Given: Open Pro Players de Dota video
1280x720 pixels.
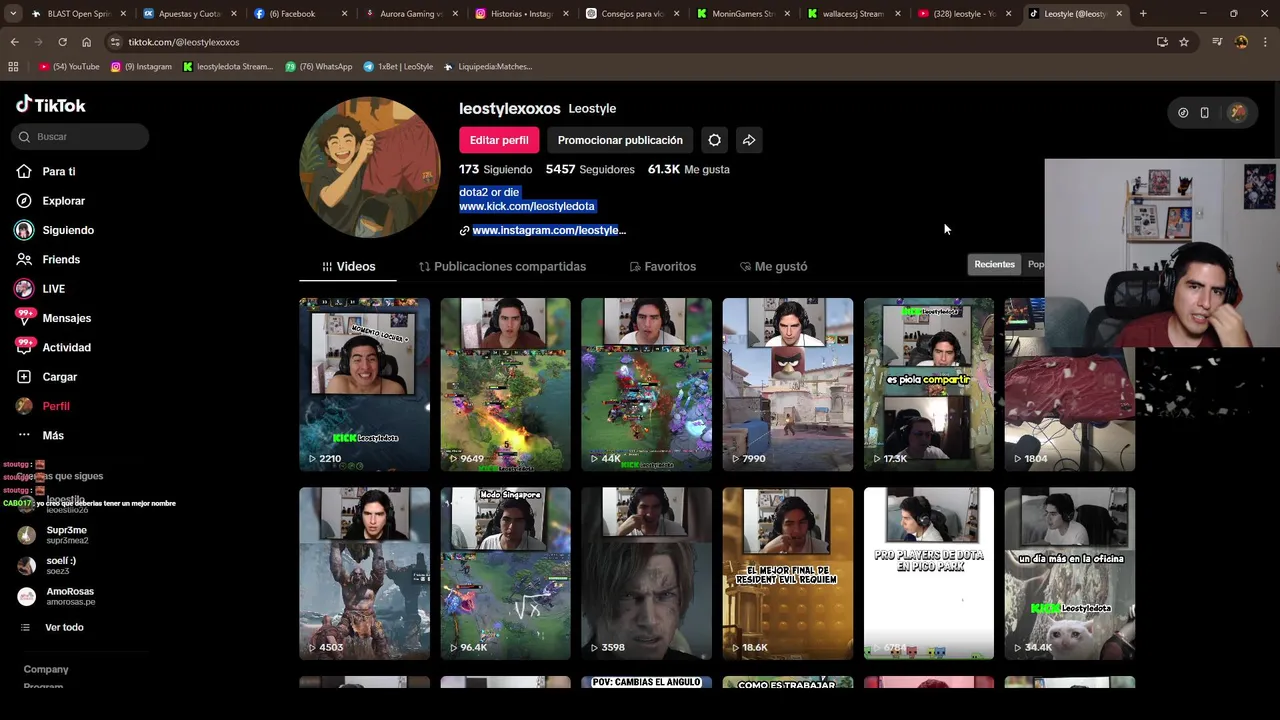Looking at the screenshot, I should [928, 573].
